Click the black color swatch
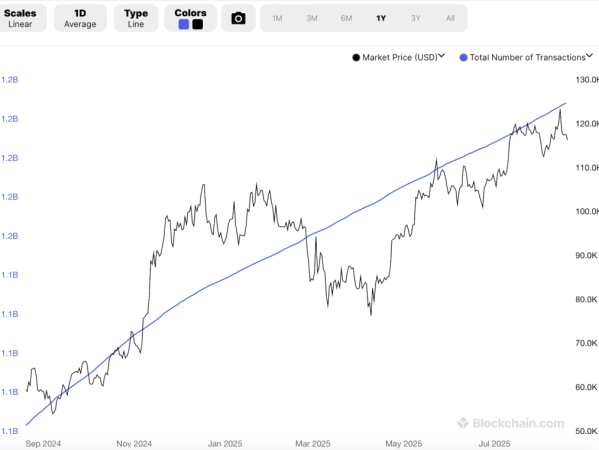The width and height of the screenshot is (599, 450). pyautogui.click(x=198, y=24)
